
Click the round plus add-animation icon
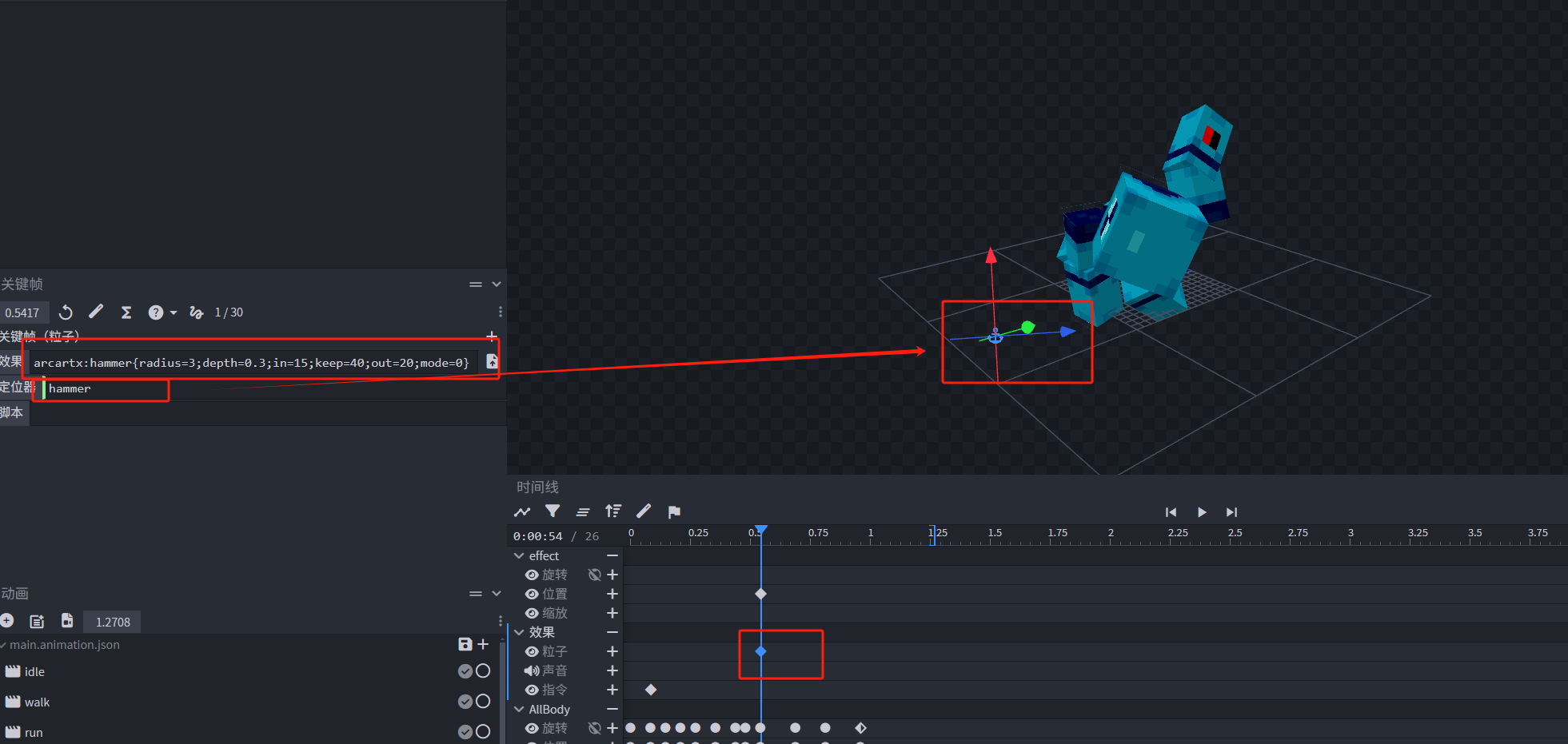click(x=7, y=621)
